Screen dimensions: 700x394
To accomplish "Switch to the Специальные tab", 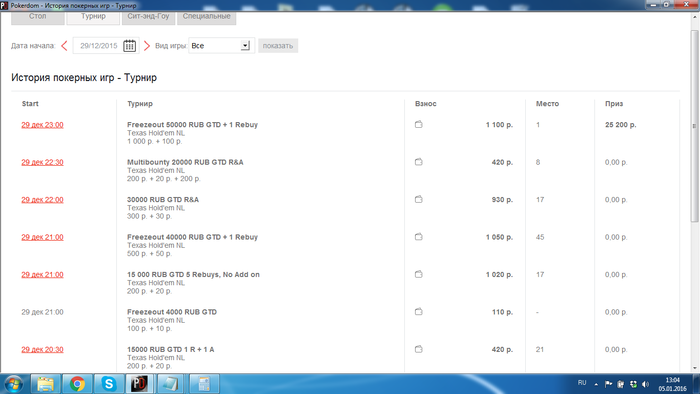I will [206, 17].
